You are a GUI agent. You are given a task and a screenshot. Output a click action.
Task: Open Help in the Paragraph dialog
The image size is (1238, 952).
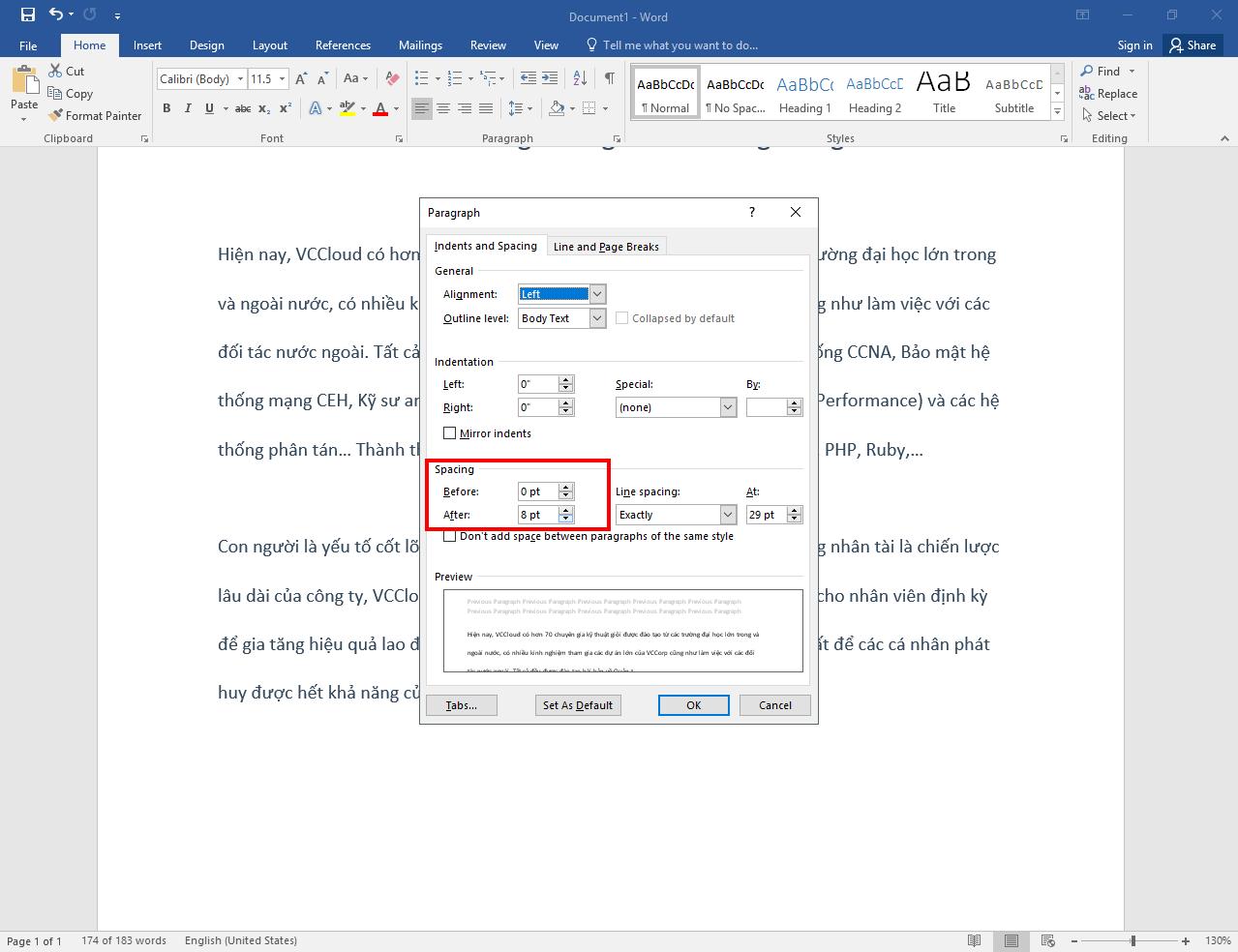tap(752, 212)
